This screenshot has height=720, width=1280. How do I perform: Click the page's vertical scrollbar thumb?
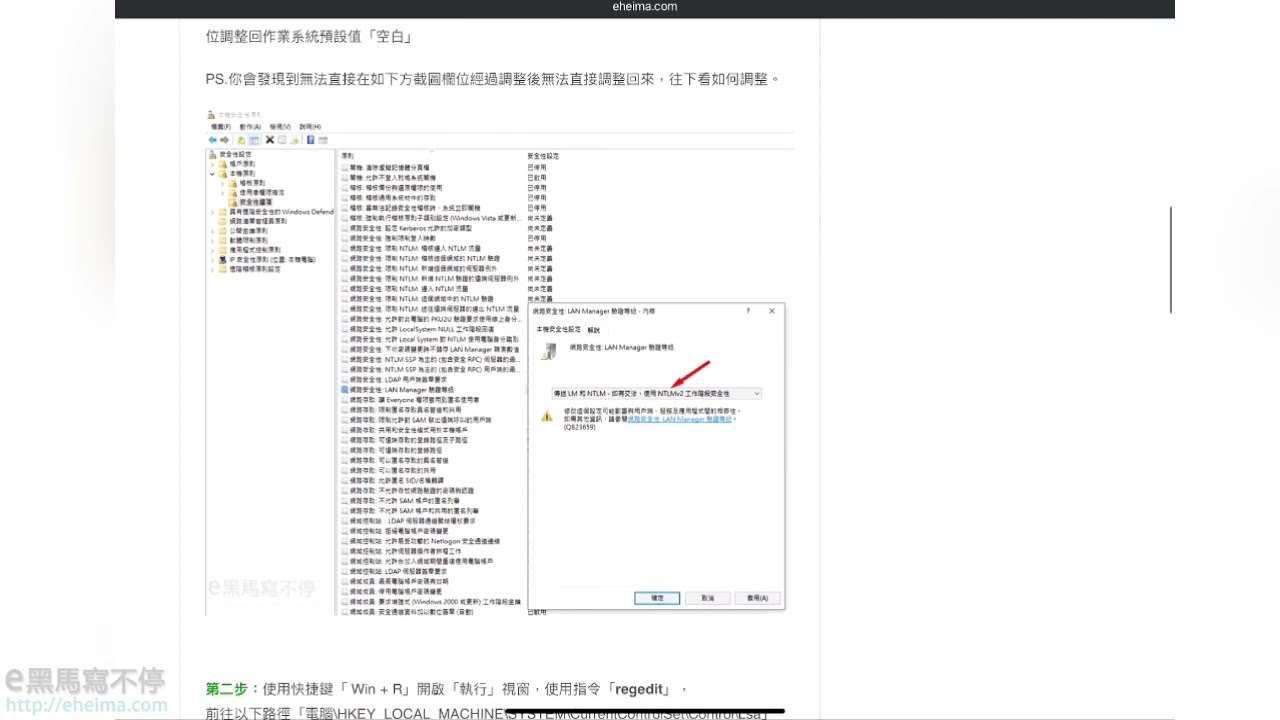(x=1170, y=260)
